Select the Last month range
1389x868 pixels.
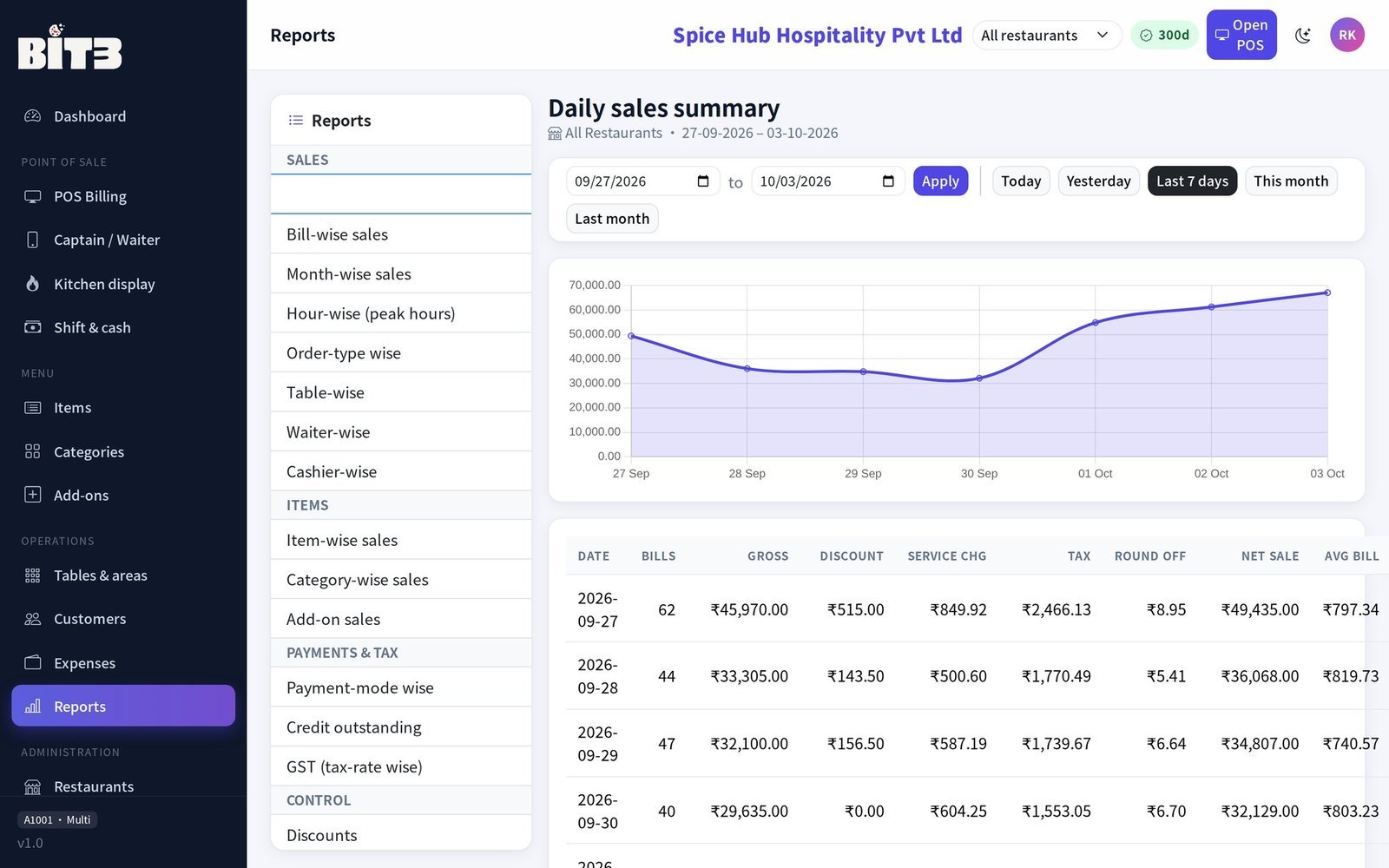coord(612,219)
